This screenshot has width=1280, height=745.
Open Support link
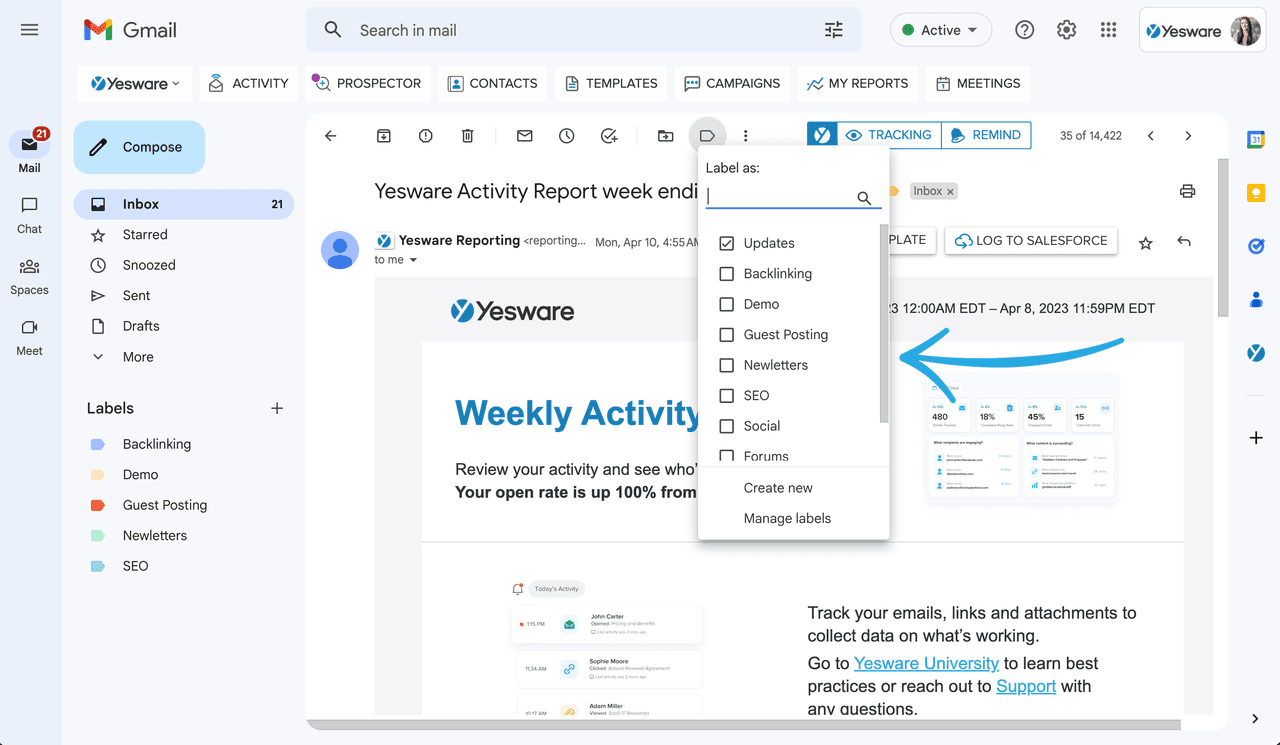coord(1026,686)
